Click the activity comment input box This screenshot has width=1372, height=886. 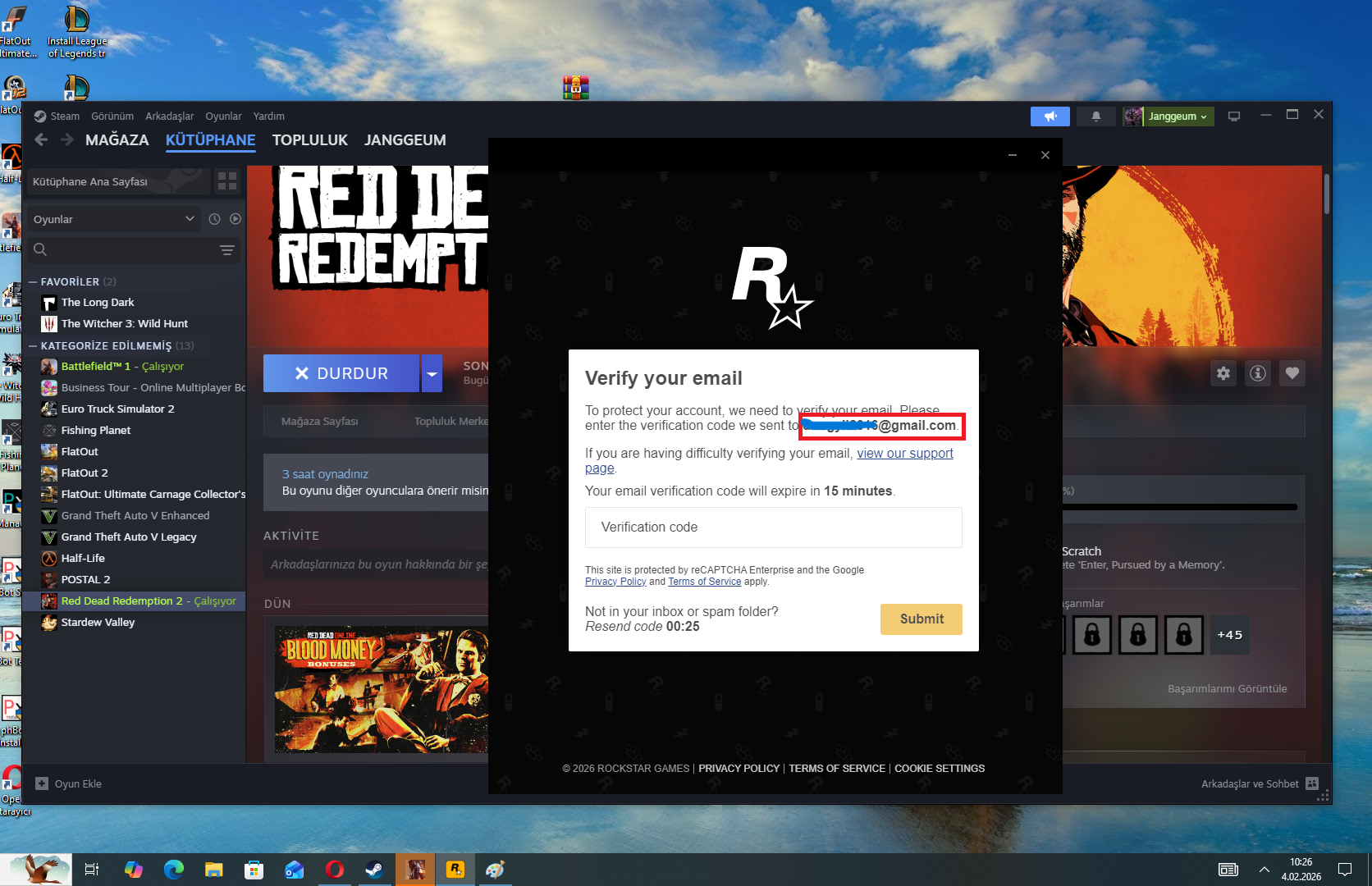click(376, 564)
